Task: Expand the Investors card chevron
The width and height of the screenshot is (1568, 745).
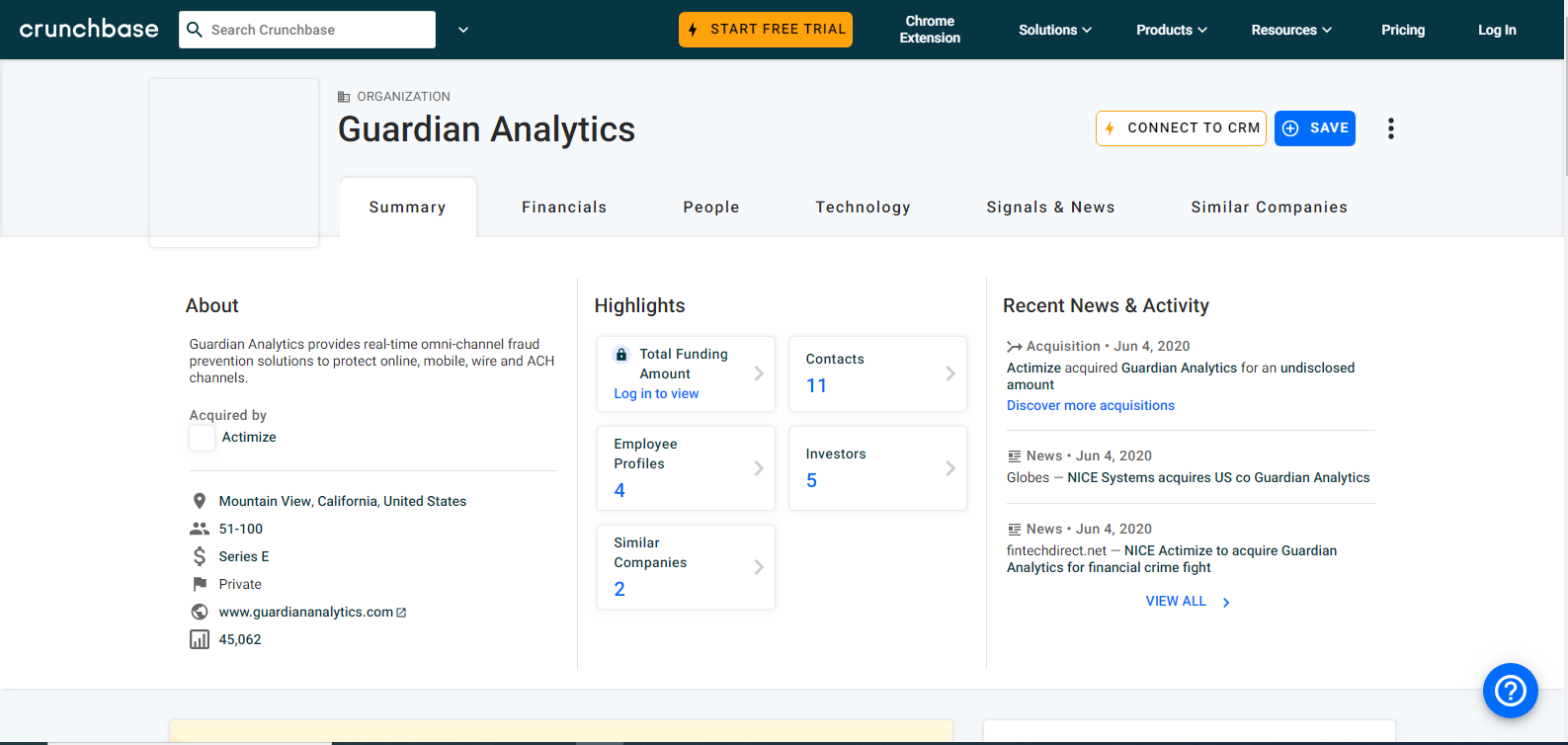Action: point(949,468)
